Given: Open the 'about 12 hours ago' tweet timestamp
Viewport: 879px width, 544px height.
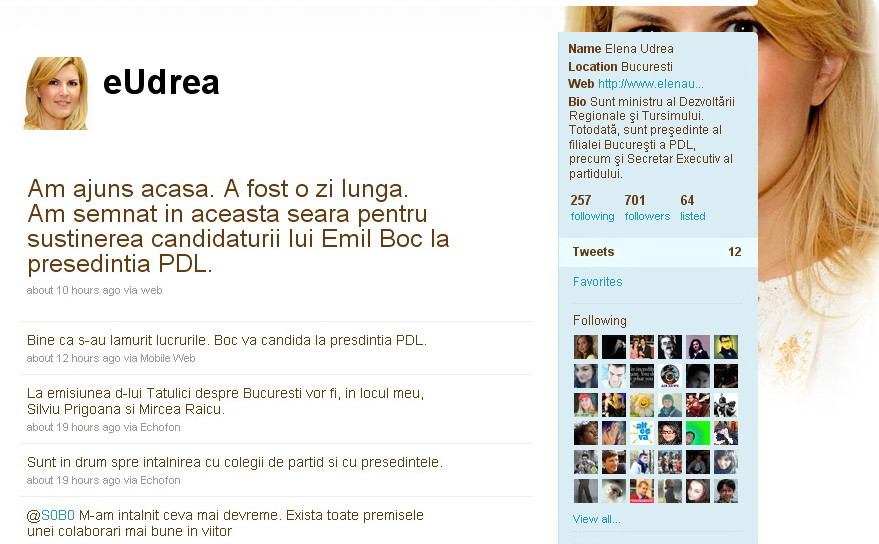Looking at the screenshot, I should [x=73, y=358].
